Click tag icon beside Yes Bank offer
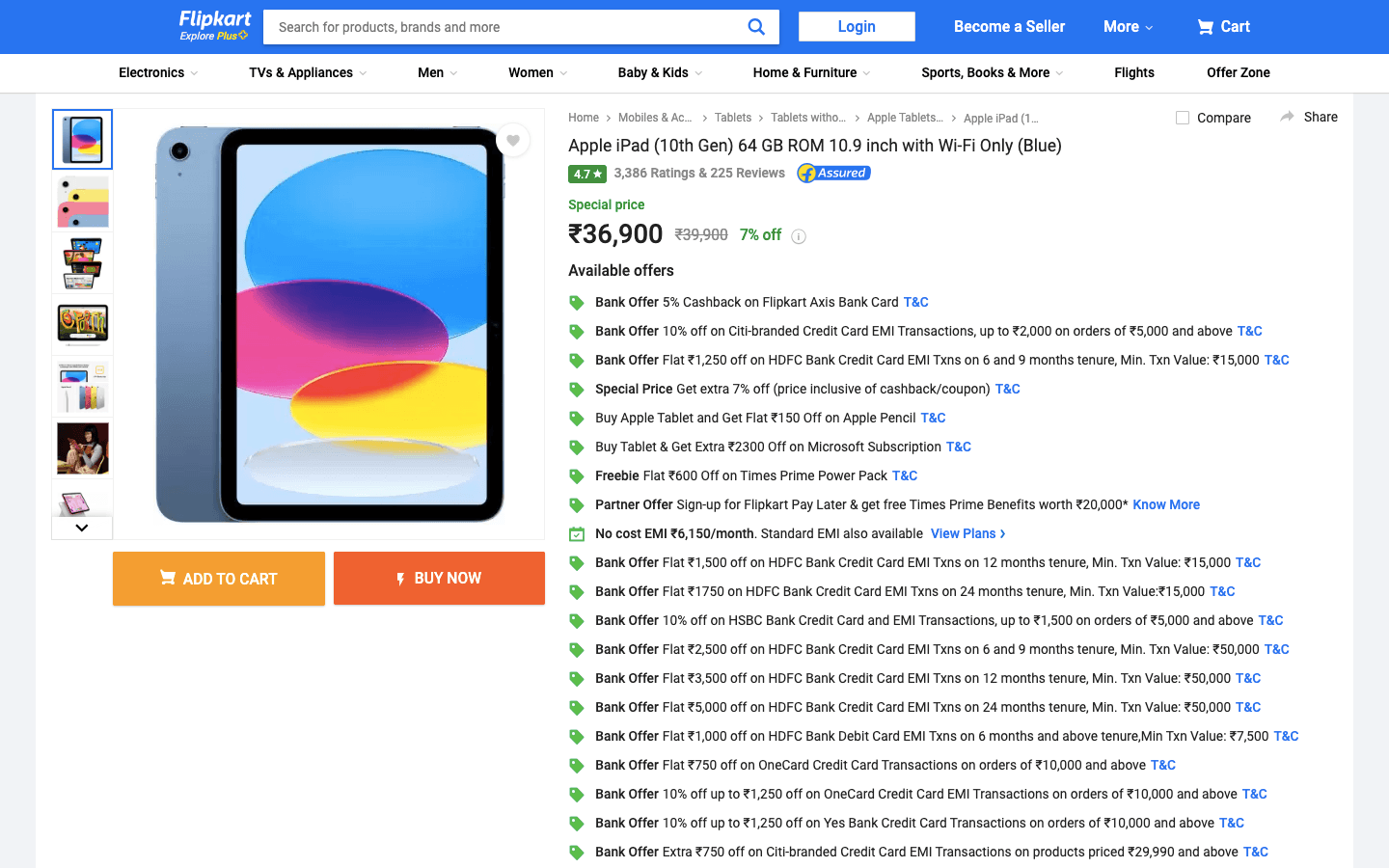Viewport: 1389px width, 868px height. pyautogui.click(x=577, y=824)
